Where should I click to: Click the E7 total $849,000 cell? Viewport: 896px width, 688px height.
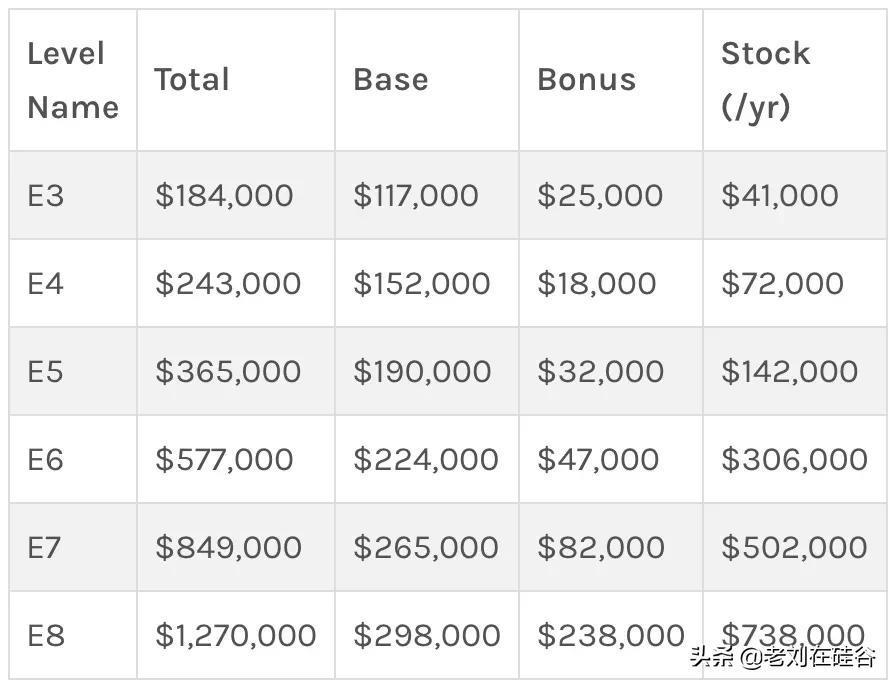pyautogui.click(x=236, y=547)
